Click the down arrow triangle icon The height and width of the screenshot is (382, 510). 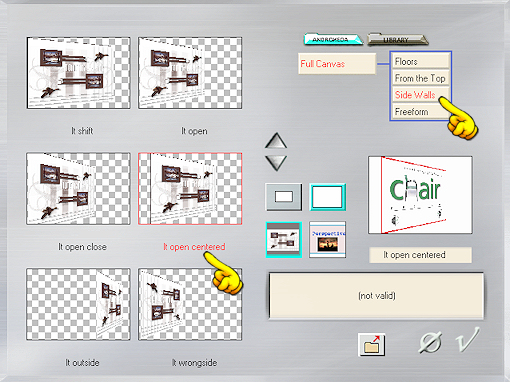coord(276,163)
